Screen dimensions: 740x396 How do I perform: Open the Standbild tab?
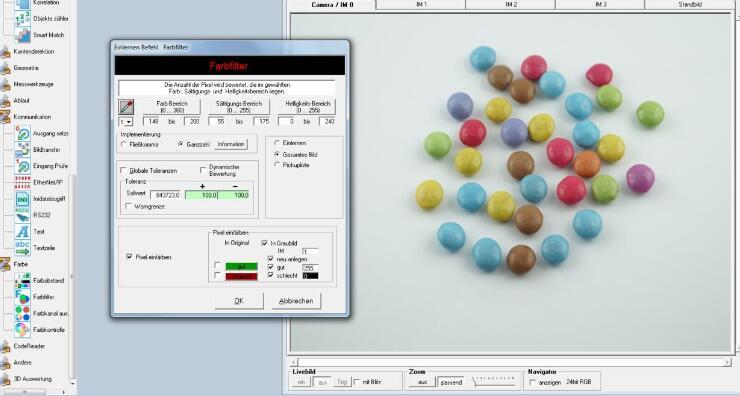pyautogui.click(x=690, y=5)
